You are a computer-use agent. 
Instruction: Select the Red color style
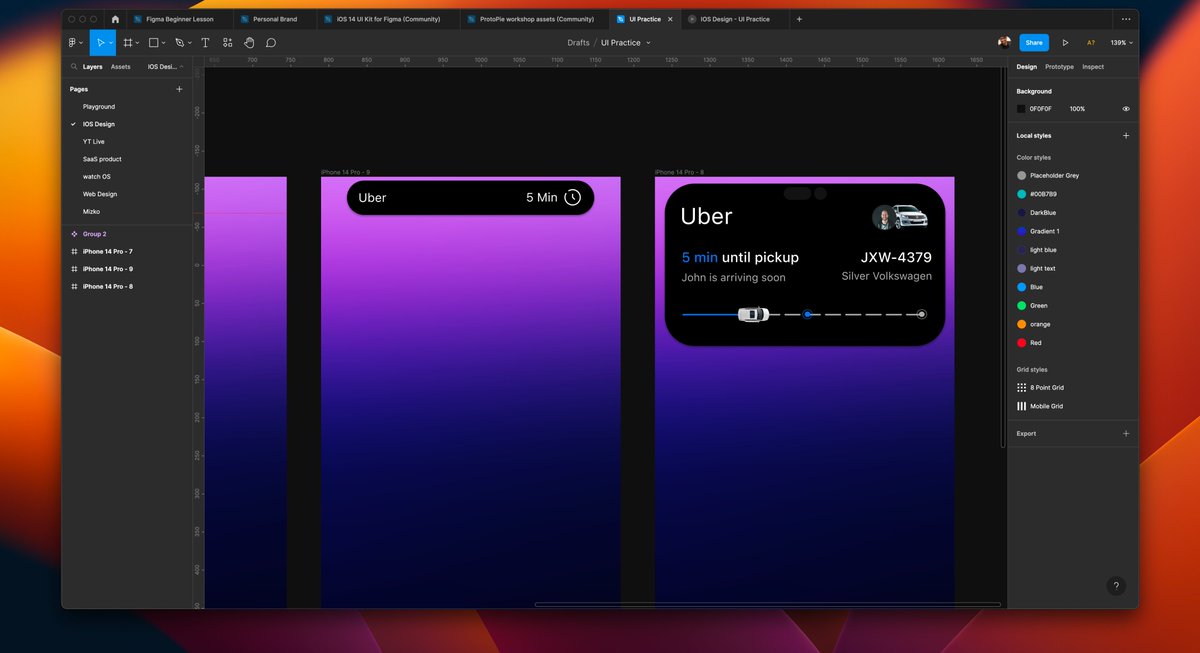1029,343
